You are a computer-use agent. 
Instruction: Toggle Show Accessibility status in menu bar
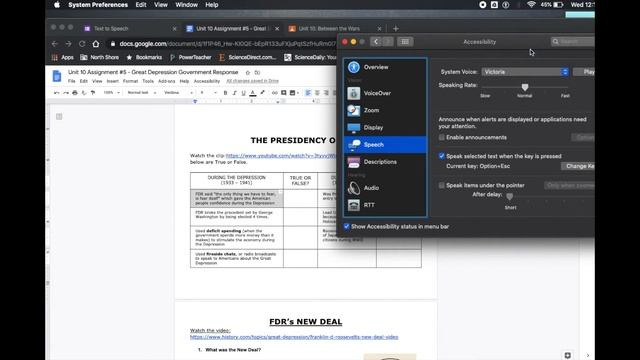pos(347,226)
